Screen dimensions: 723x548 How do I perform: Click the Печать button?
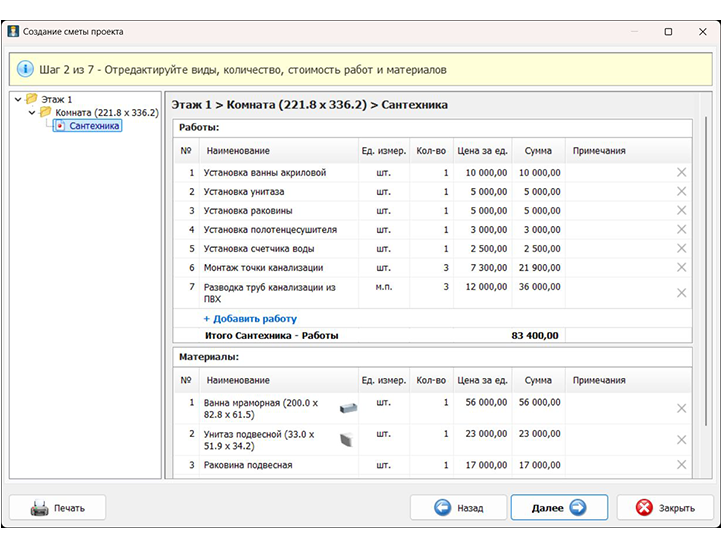[x=58, y=508]
